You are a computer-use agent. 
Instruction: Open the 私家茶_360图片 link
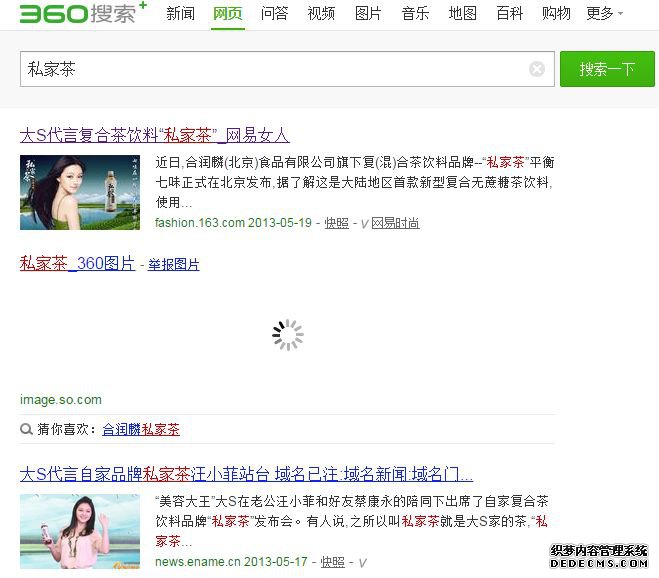coord(77,264)
